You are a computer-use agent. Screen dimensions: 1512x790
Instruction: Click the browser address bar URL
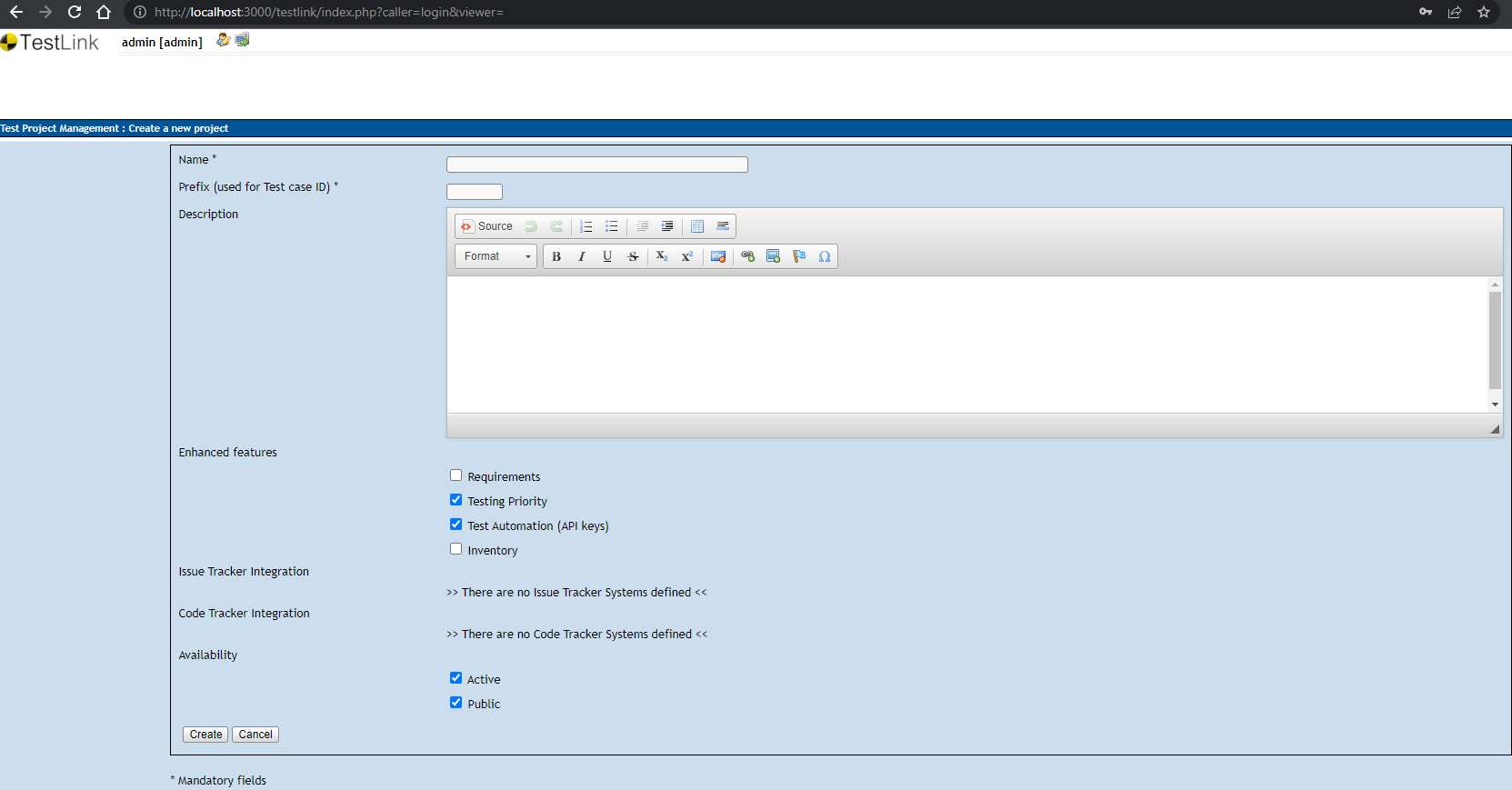point(328,12)
